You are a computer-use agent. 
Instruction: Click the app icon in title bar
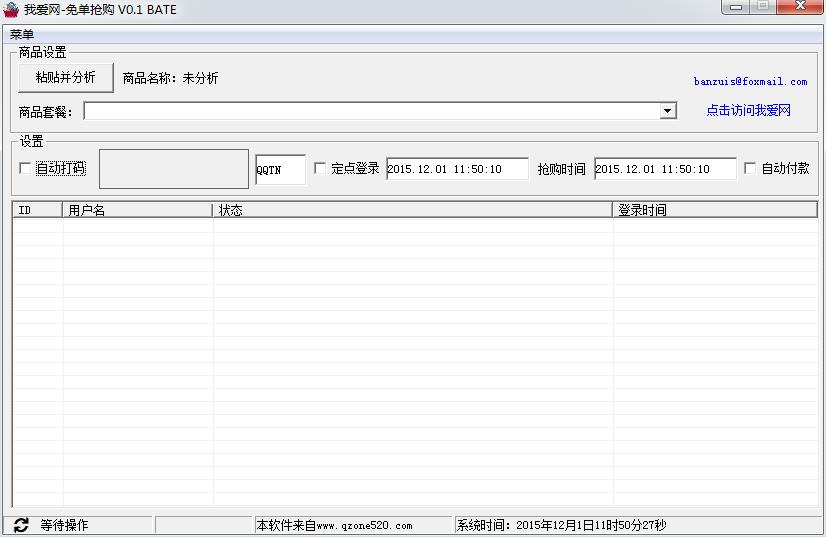coord(11,9)
